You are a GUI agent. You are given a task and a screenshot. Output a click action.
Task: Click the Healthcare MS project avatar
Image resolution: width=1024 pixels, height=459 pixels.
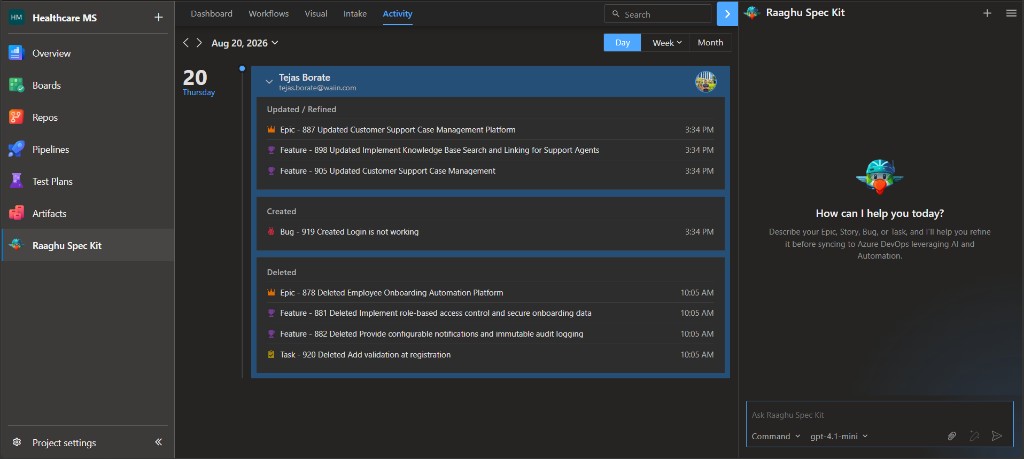16,18
